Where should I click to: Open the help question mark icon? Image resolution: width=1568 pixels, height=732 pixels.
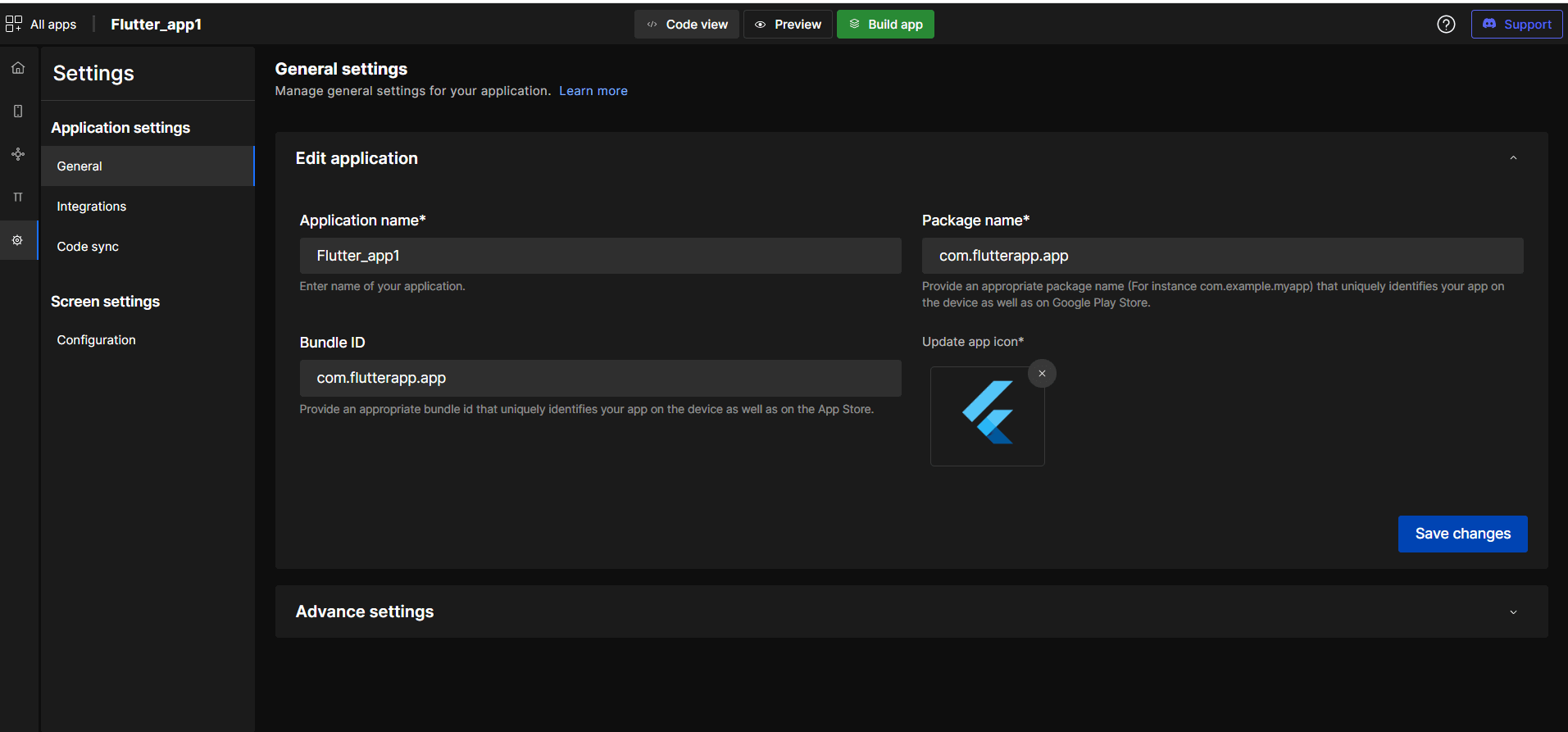(x=1446, y=25)
